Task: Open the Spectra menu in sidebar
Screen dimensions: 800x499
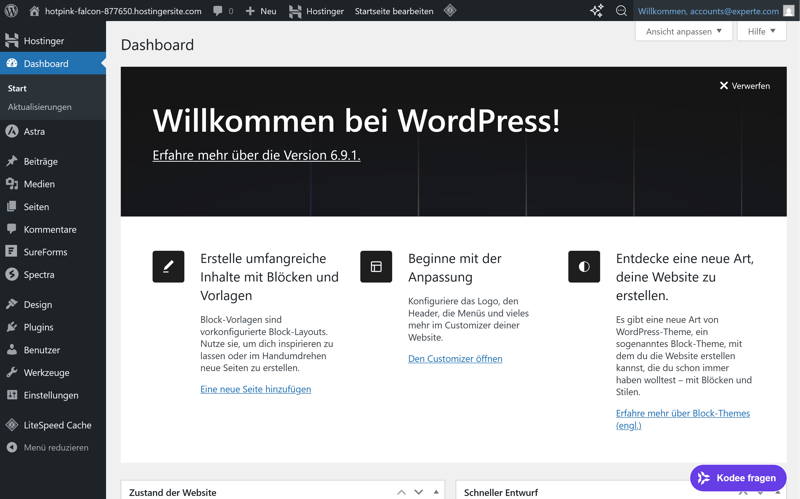Action: (39, 274)
